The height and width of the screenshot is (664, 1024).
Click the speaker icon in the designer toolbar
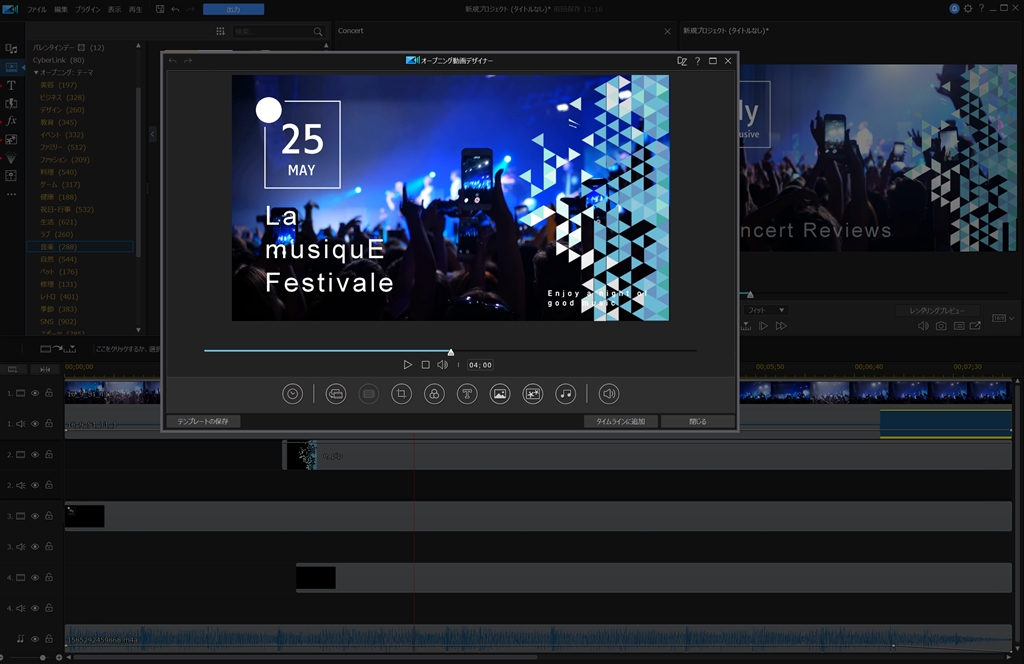tap(608, 393)
